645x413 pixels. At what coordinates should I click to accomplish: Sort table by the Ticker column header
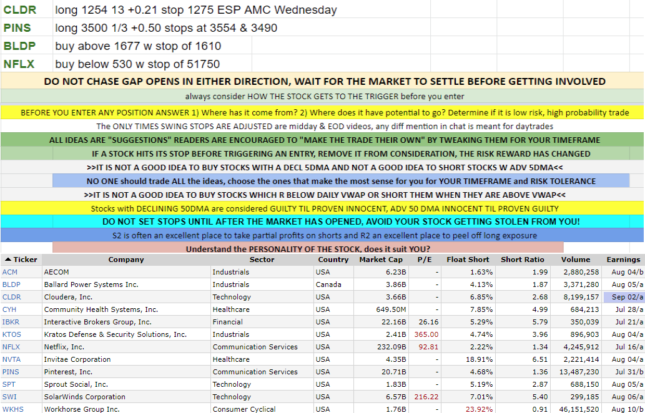[21, 260]
